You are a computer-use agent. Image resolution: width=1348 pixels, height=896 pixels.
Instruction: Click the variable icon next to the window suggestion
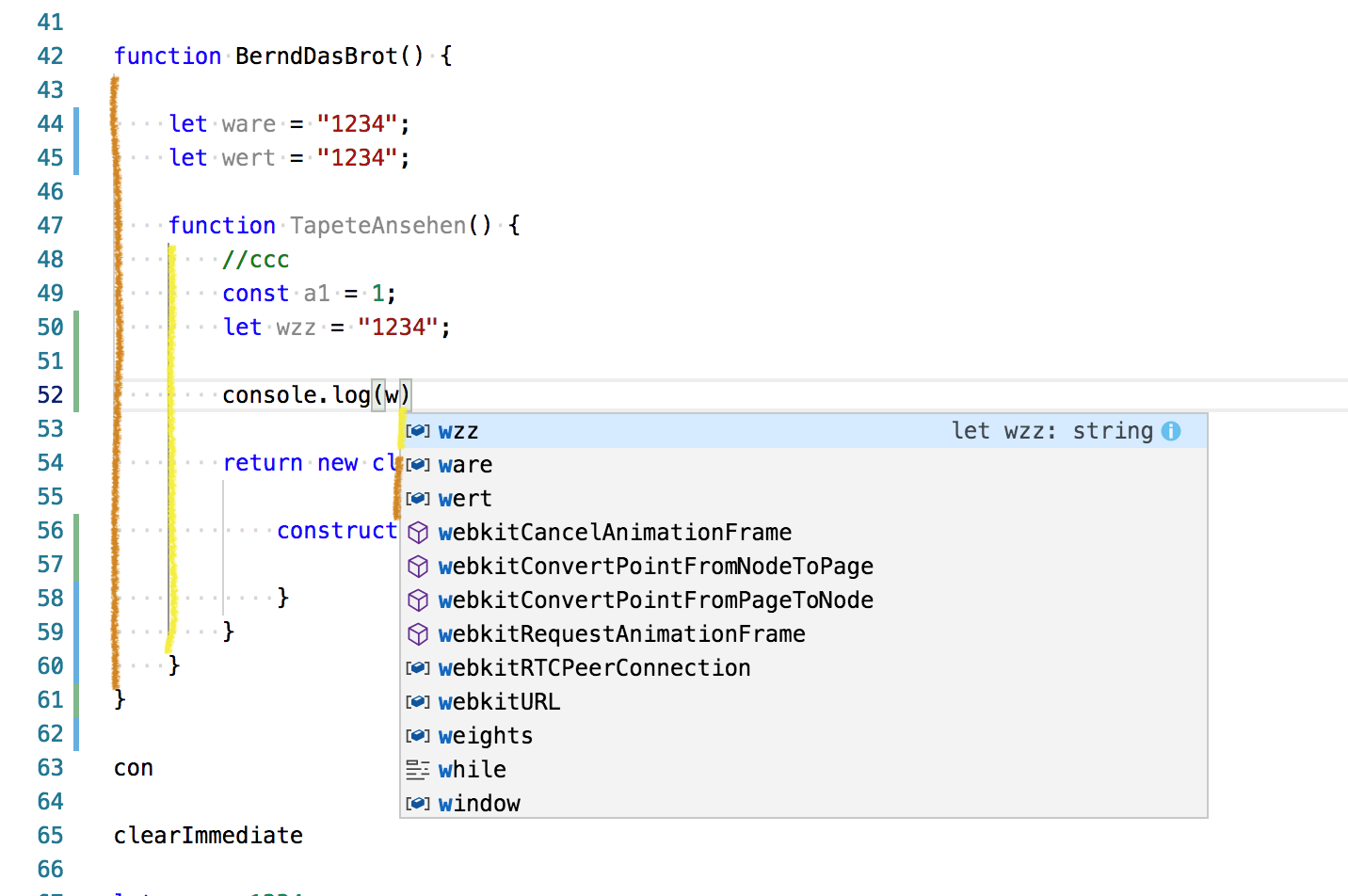[x=417, y=803]
